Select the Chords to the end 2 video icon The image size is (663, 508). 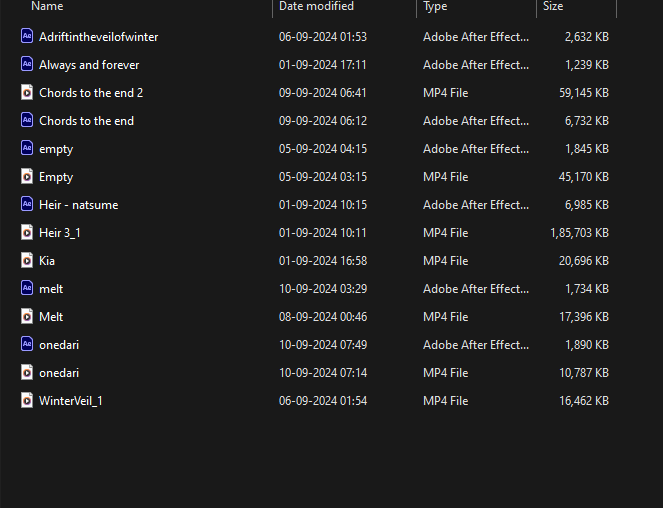click(x=27, y=92)
